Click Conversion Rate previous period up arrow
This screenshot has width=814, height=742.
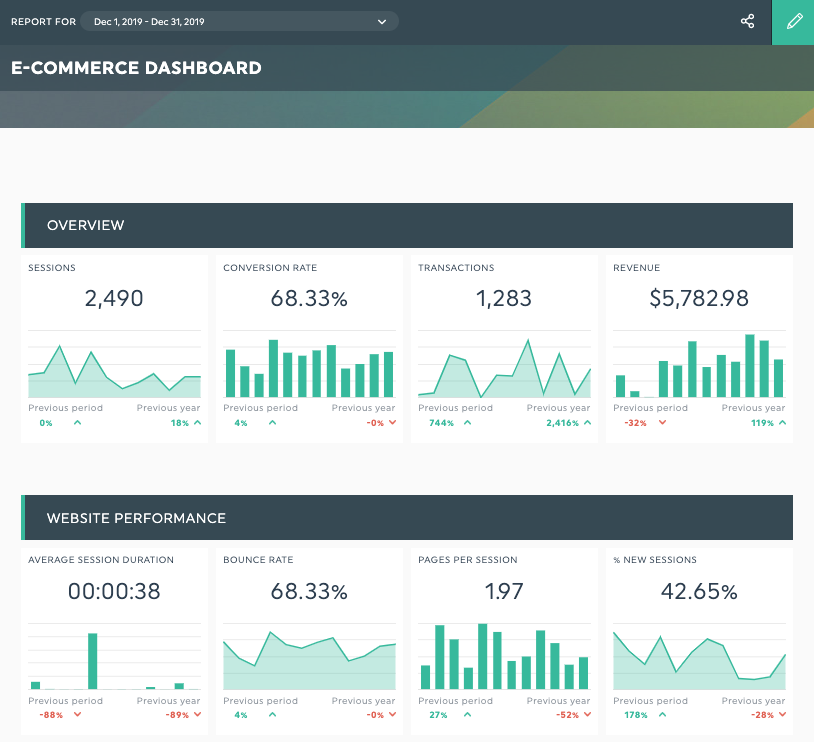pyautogui.click(x=273, y=423)
